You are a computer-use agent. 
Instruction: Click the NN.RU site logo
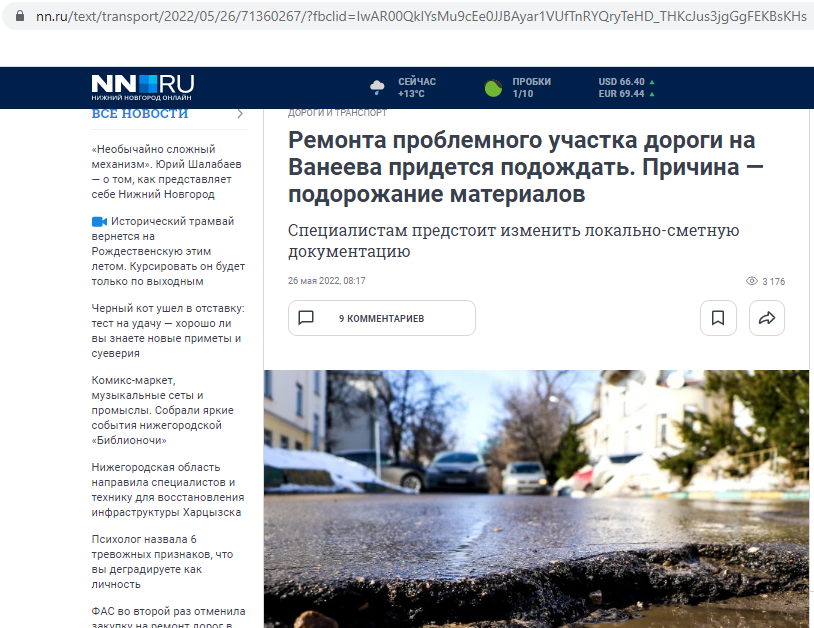click(142, 87)
